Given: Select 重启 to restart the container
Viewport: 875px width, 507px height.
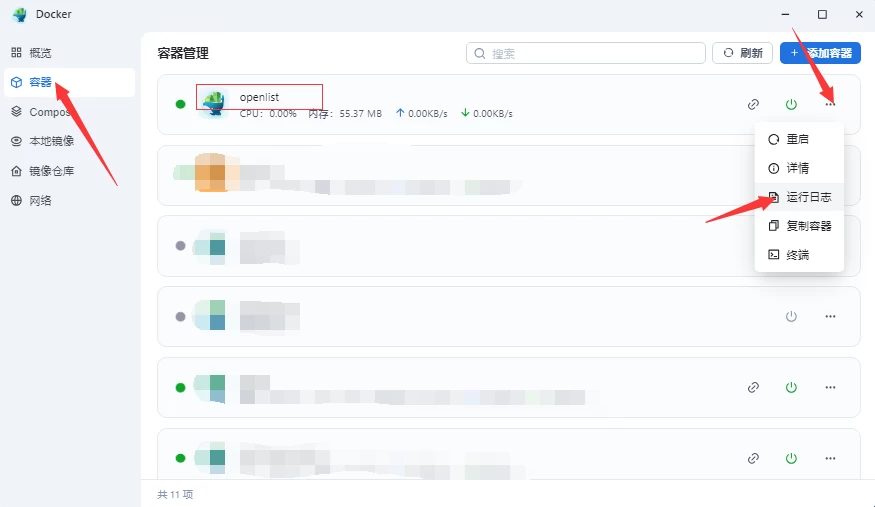Looking at the screenshot, I should (799, 139).
